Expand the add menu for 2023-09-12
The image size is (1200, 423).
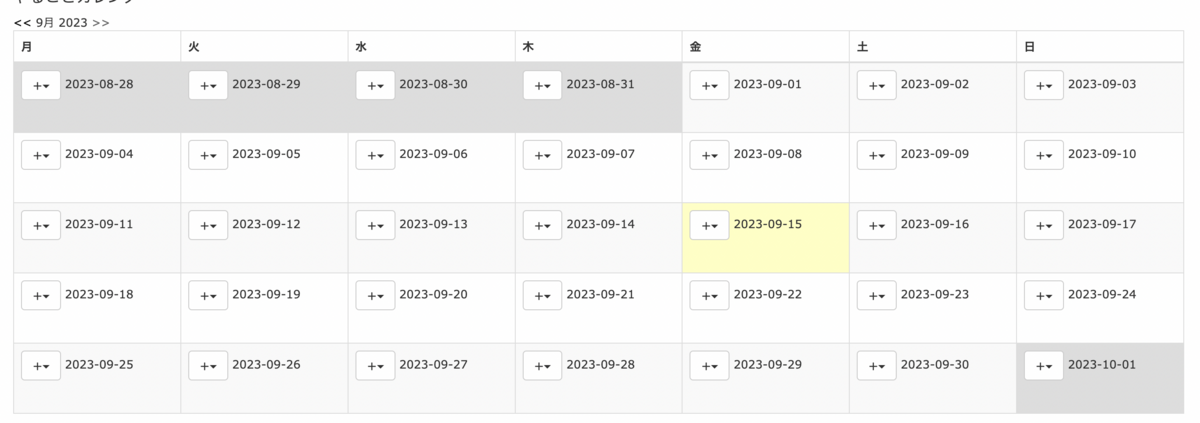pos(208,226)
